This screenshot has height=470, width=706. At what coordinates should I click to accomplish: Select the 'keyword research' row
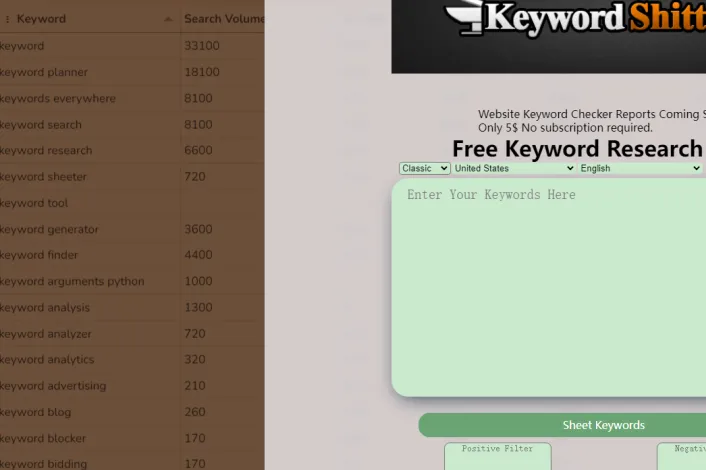point(132,150)
